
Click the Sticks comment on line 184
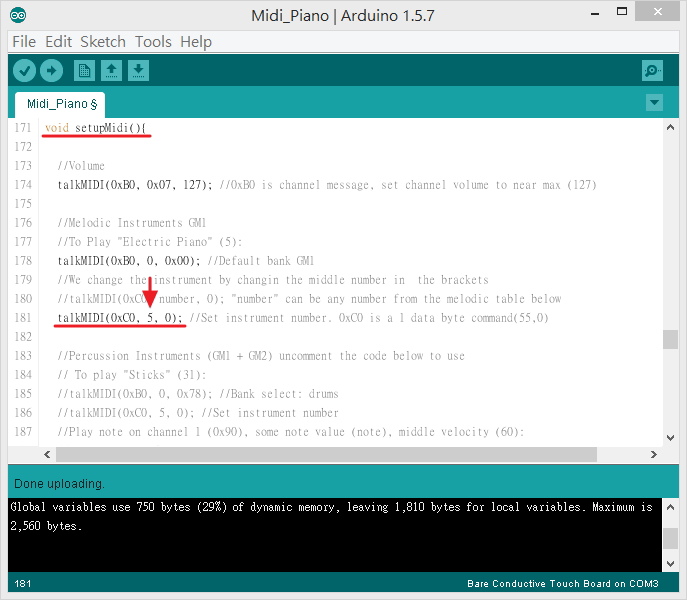tap(131, 375)
